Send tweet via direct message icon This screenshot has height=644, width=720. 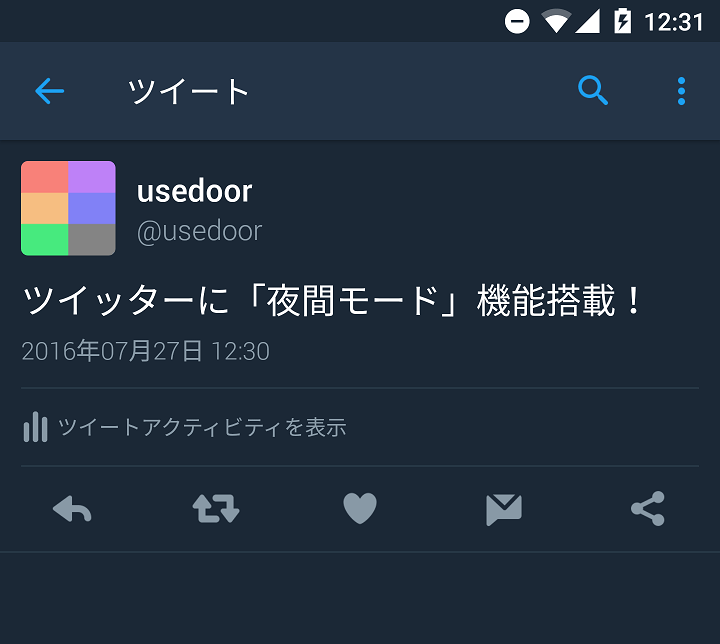tap(504, 509)
